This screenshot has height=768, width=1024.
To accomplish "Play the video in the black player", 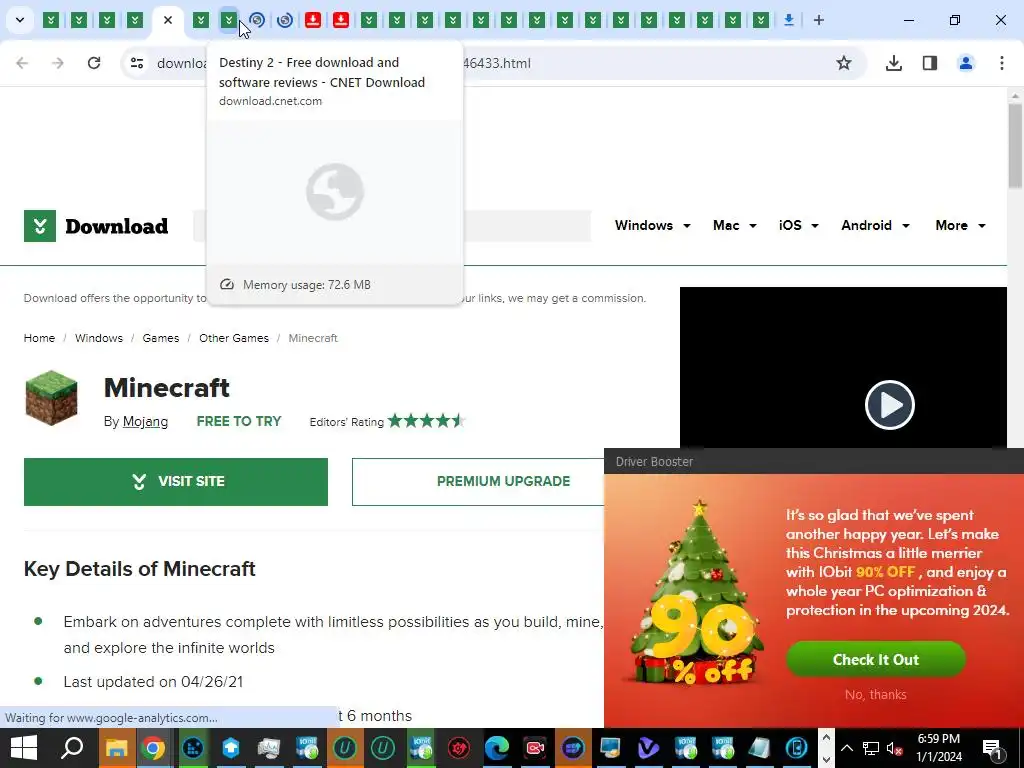I will 889,405.
